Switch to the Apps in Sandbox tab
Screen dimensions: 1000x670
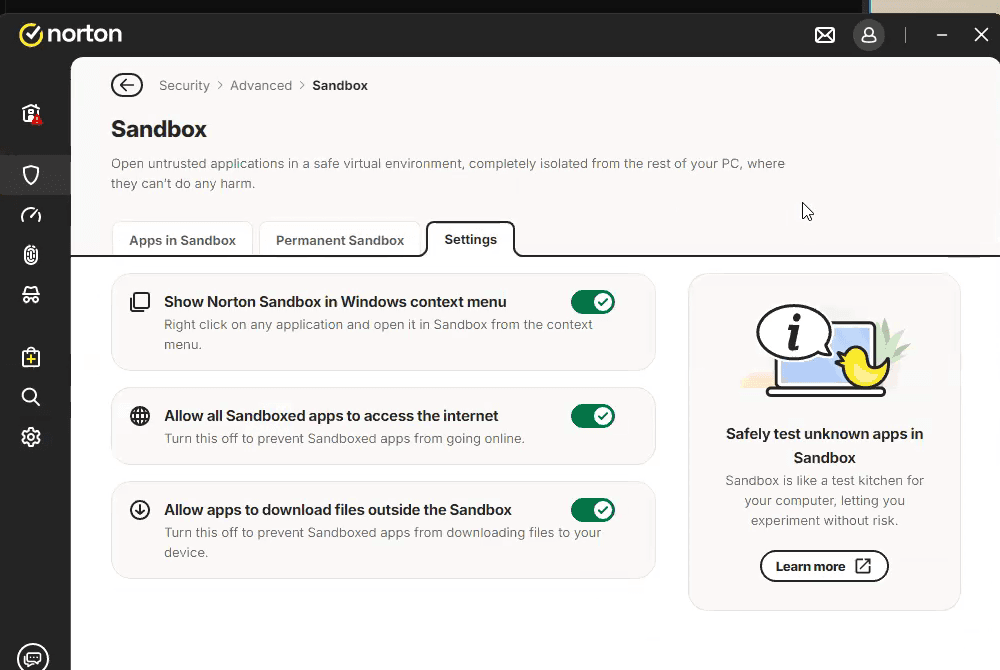coord(182,240)
